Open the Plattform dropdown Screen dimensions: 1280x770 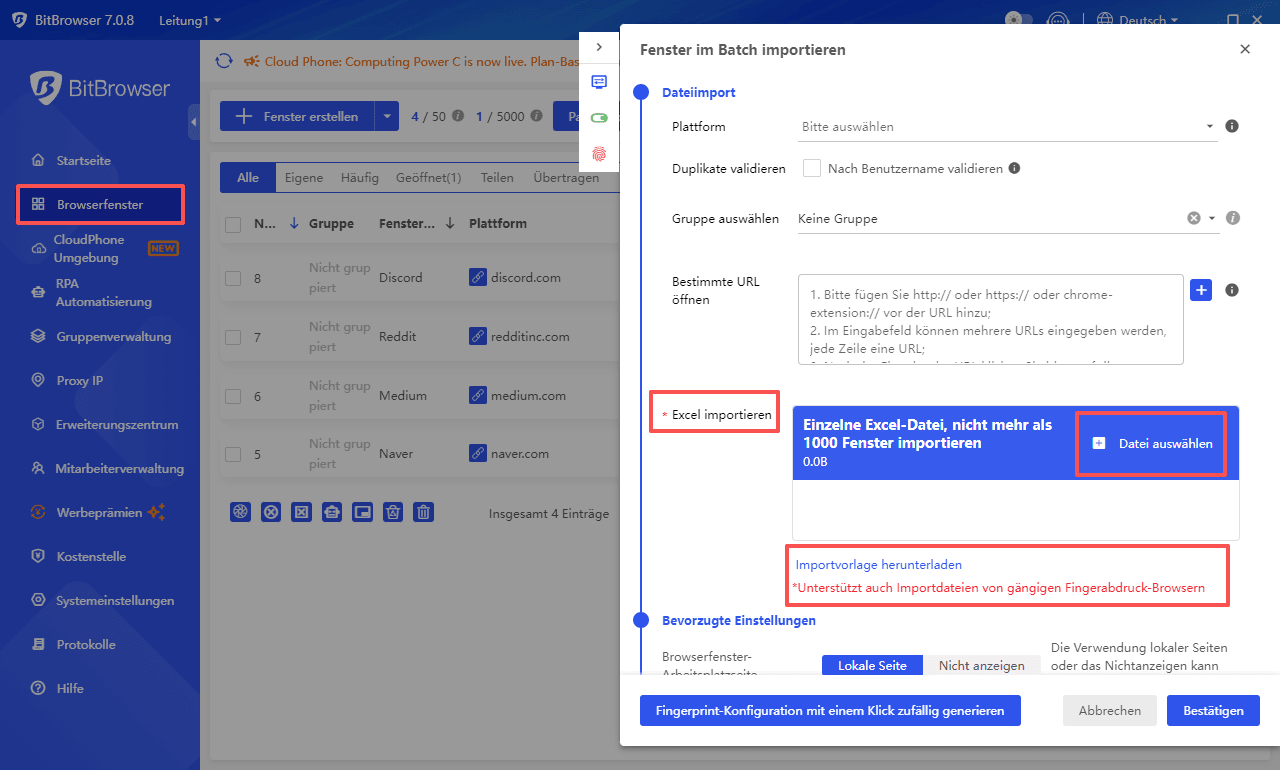1005,127
